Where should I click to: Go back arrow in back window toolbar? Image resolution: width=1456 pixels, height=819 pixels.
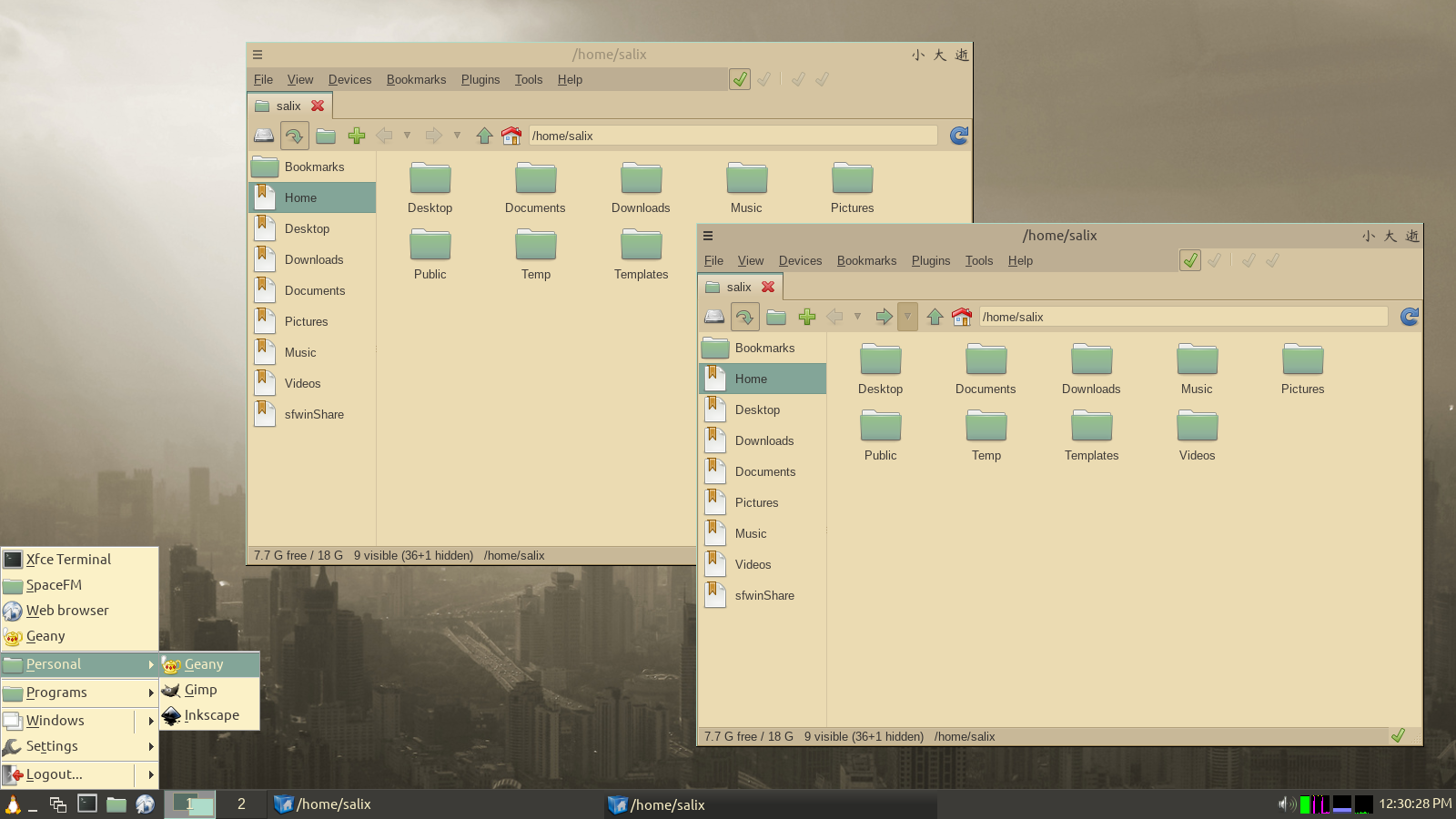pos(384,136)
